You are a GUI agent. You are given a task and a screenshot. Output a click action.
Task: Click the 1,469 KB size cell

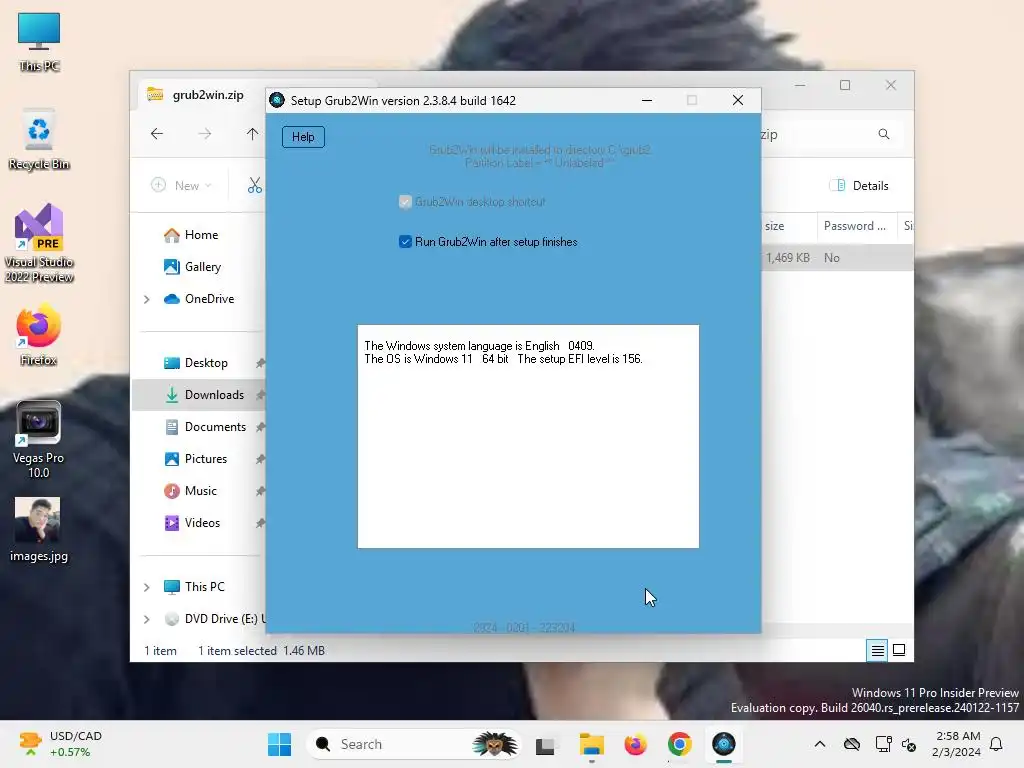click(x=788, y=258)
